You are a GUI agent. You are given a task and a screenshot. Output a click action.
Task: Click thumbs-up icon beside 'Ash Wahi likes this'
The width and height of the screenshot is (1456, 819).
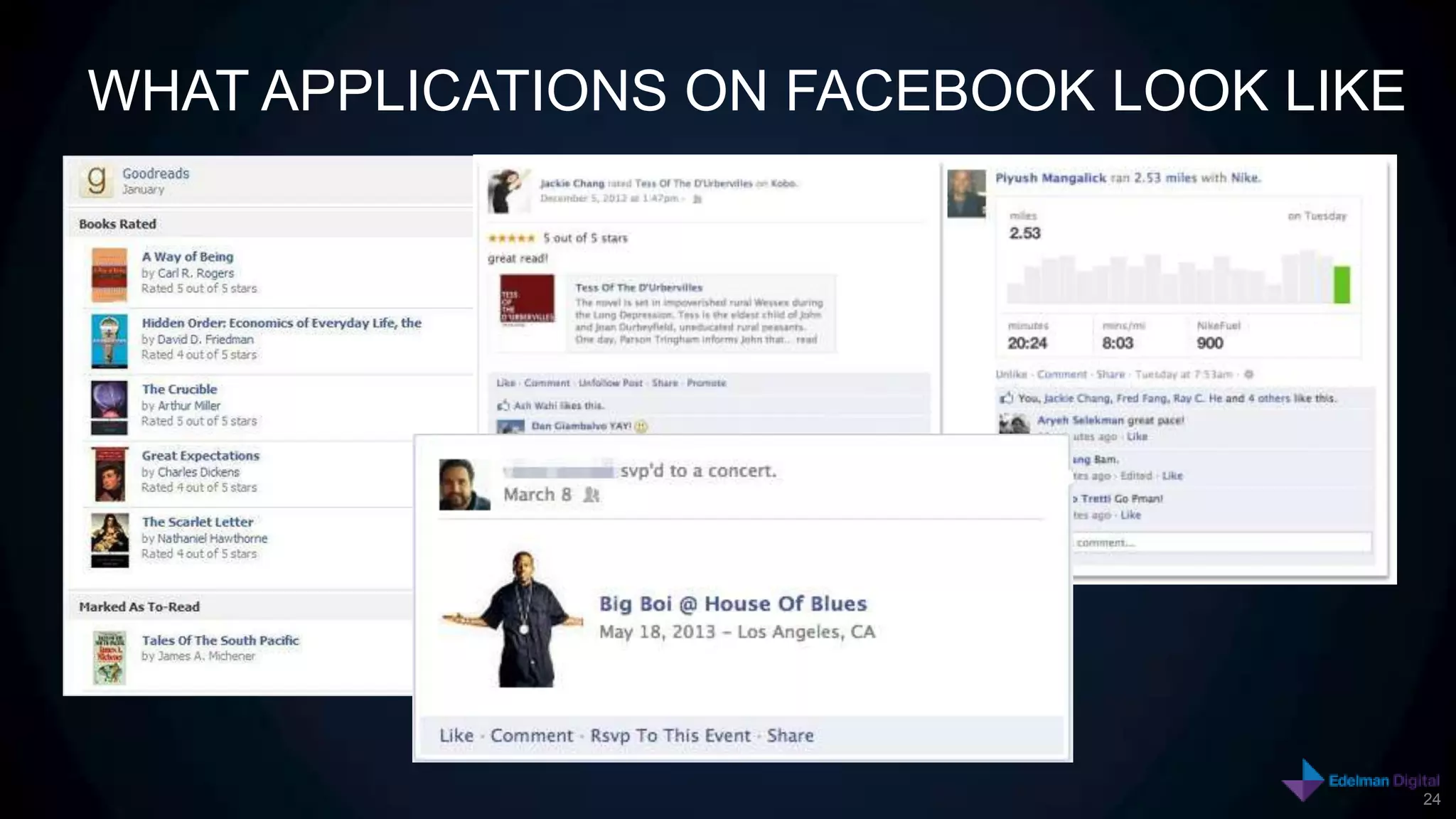tap(503, 405)
